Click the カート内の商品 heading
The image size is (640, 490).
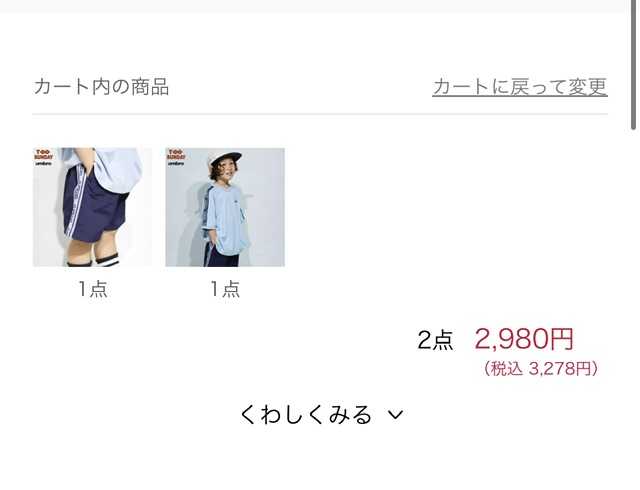[x=101, y=87]
